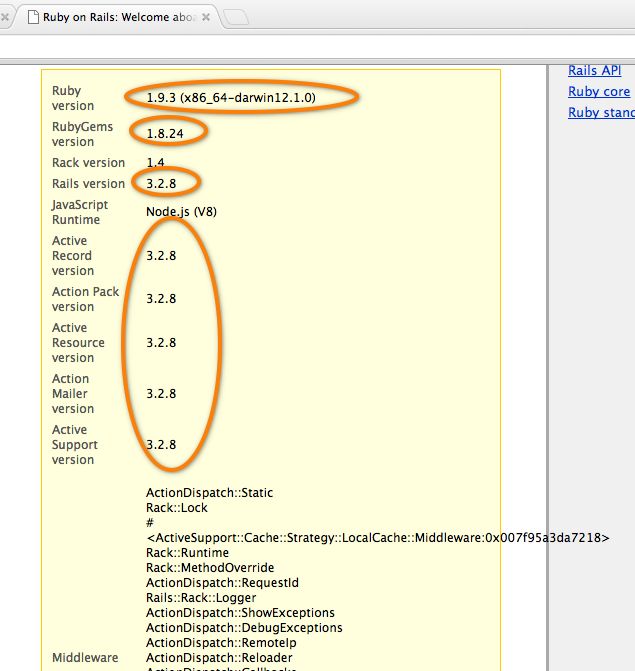635x671 pixels.
Task: Click the JavaScript Runtime label
Action: coord(80,212)
